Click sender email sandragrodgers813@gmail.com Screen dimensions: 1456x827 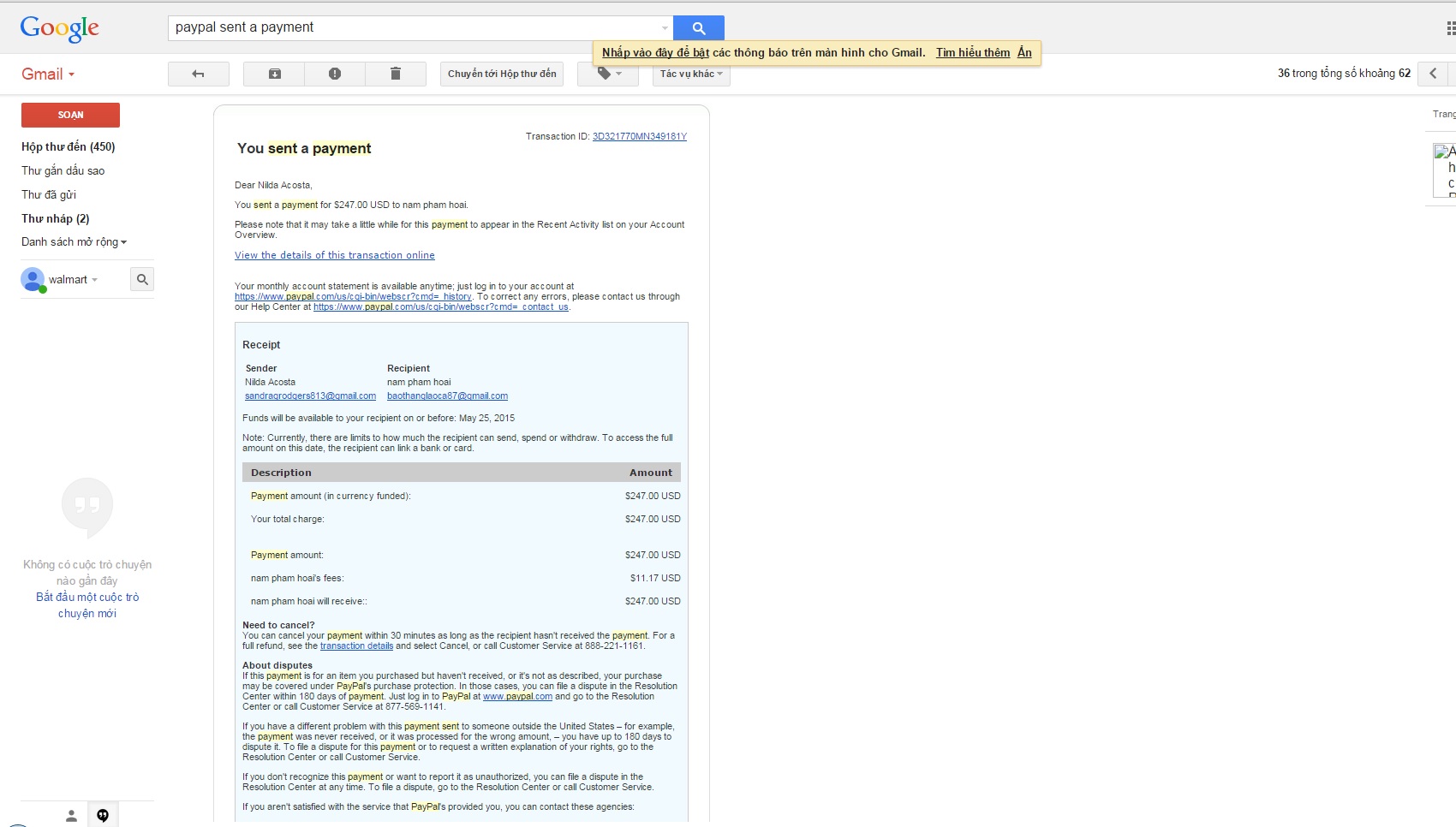[310, 396]
